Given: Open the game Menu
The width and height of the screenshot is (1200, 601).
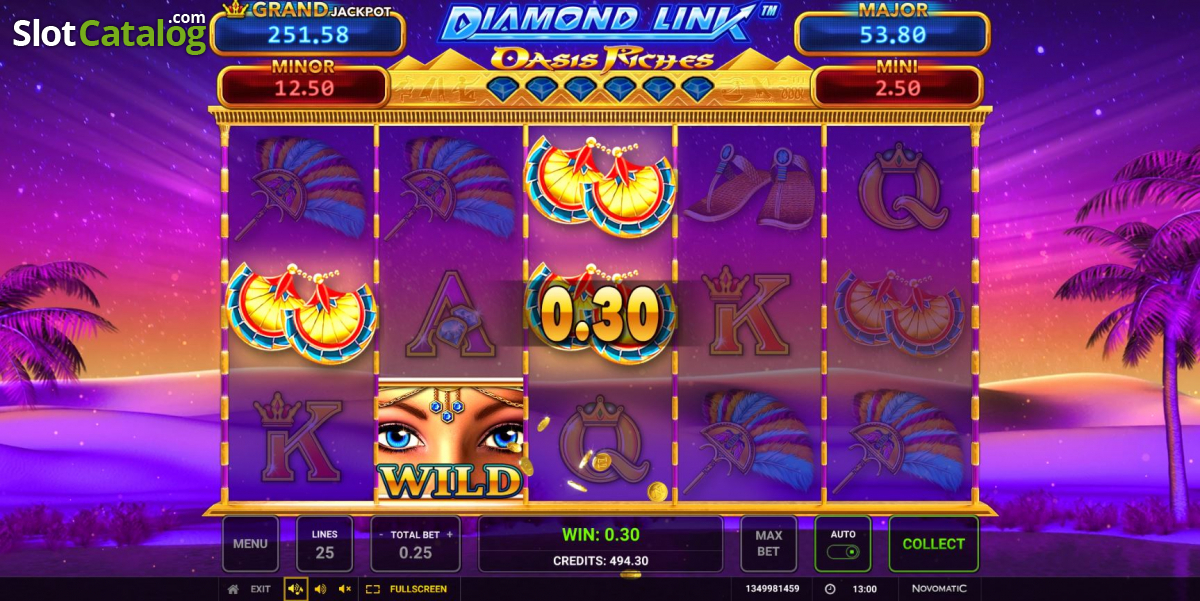Looking at the screenshot, I should click(x=250, y=544).
